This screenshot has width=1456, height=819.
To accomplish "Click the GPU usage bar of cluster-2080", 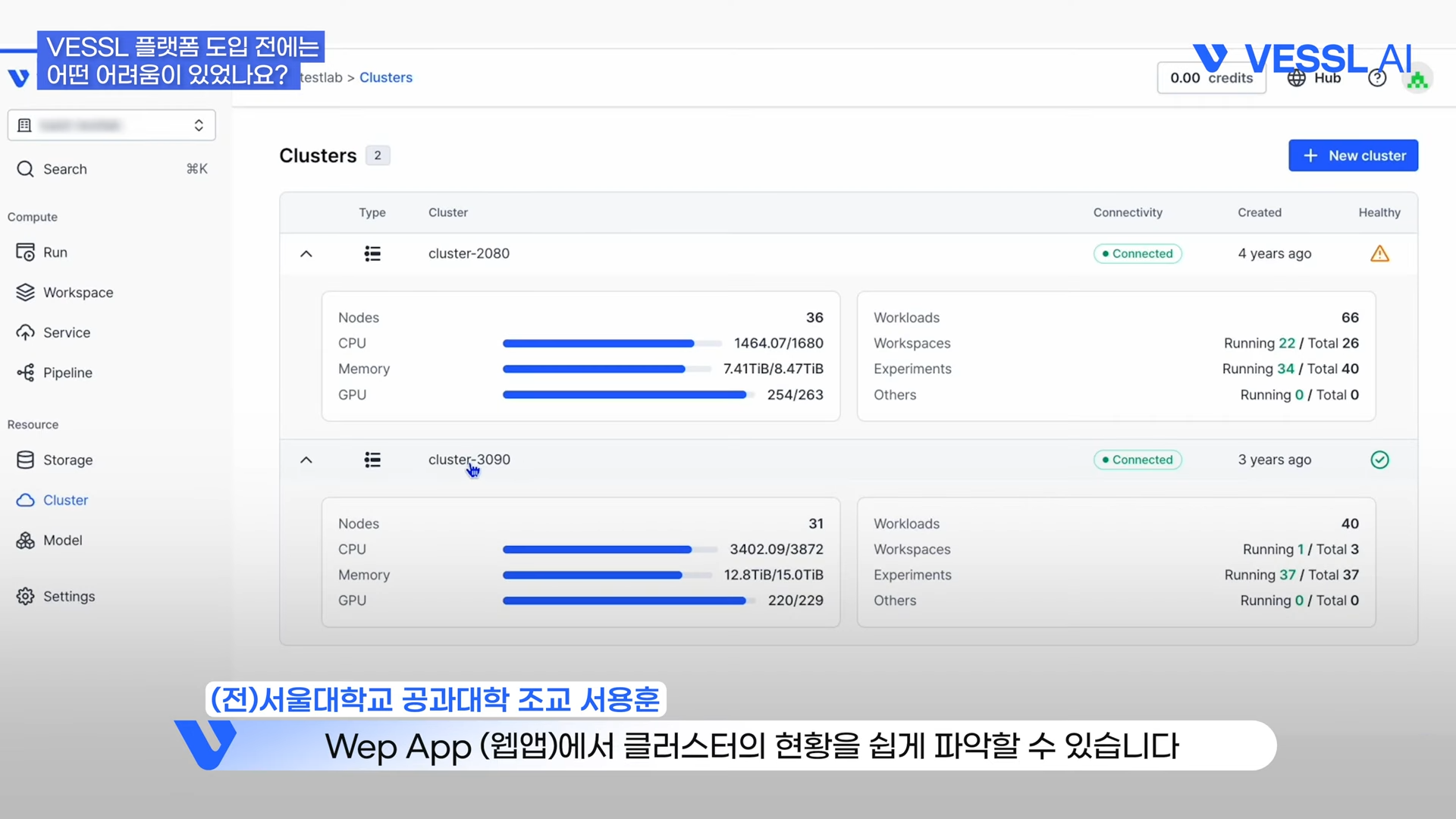I will (629, 394).
